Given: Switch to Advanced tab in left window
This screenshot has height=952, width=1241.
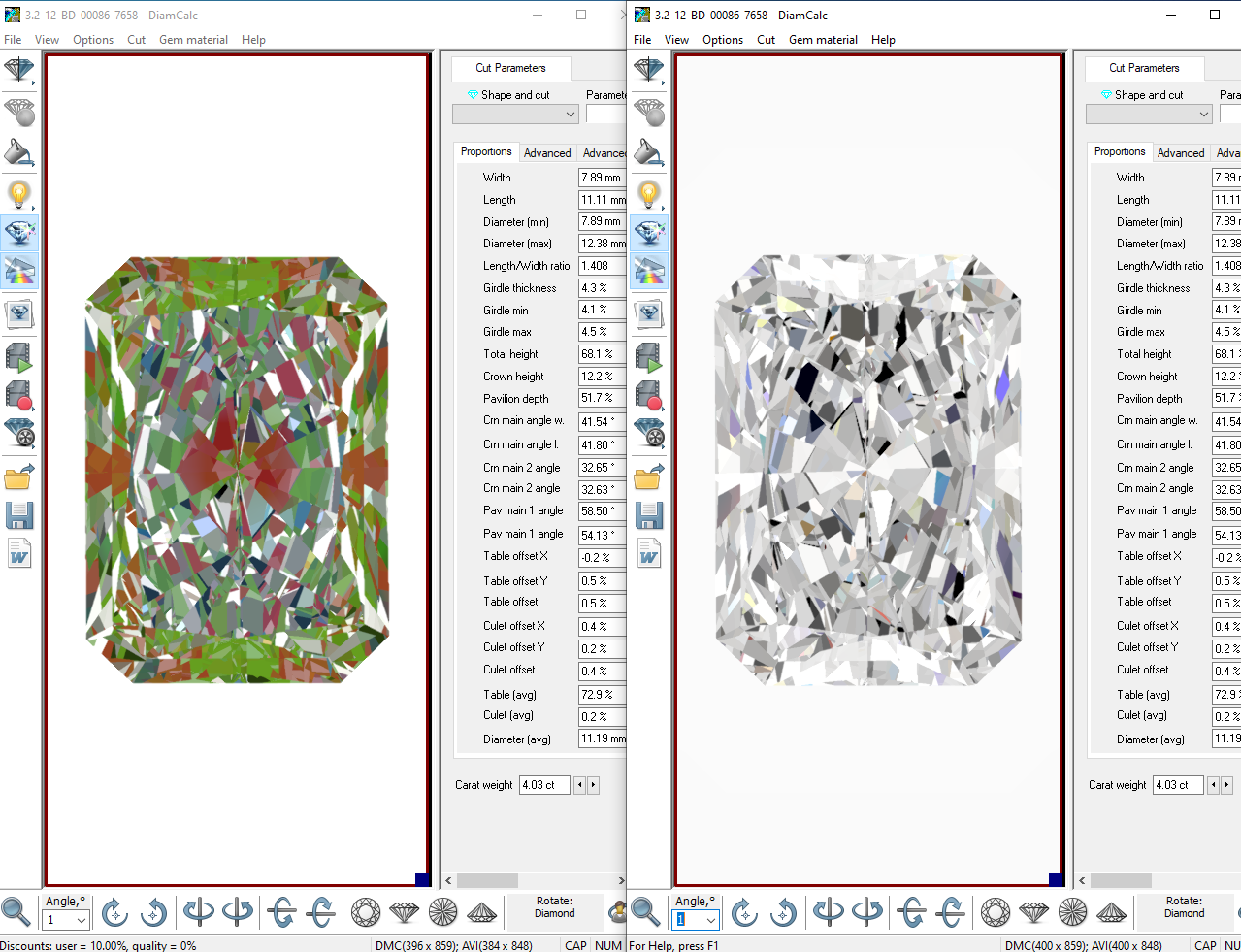Looking at the screenshot, I should click(547, 153).
